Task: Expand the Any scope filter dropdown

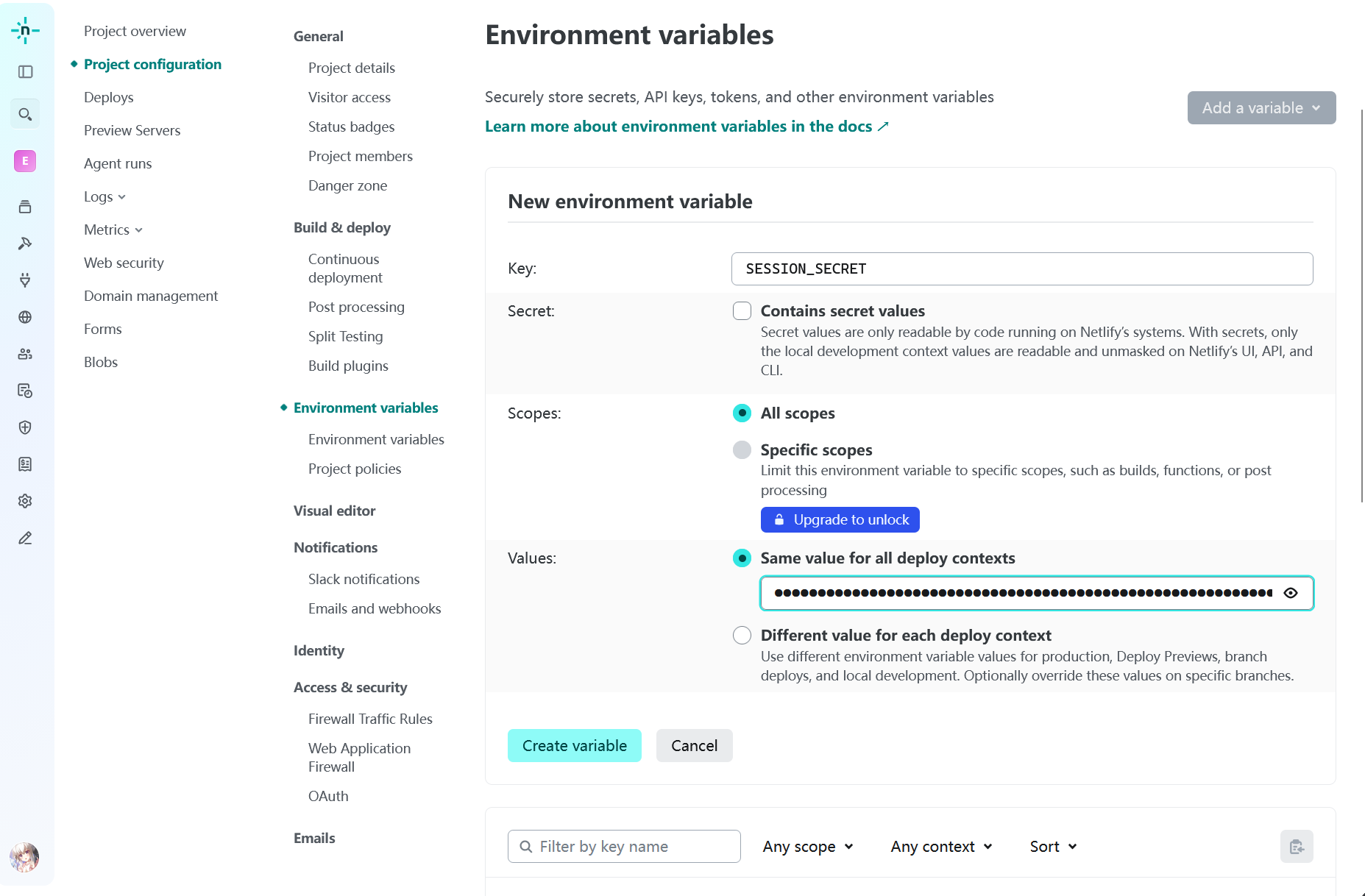Action: click(807, 847)
